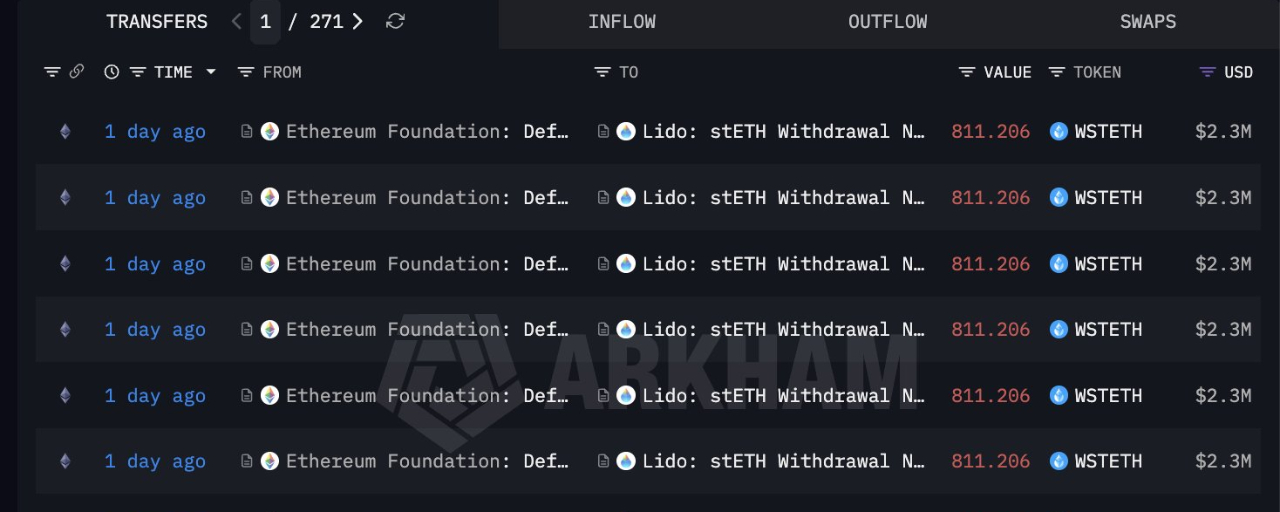Click the document icon before first Ethereum Foundation
The width and height of the screenshot is (1280, 512).
point(247,132)
